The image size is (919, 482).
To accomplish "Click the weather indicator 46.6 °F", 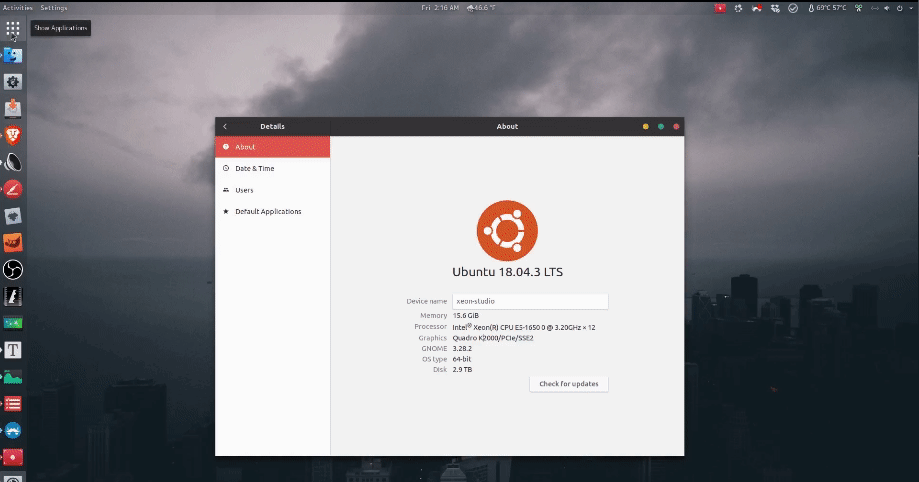I will (x=481, y=8).
